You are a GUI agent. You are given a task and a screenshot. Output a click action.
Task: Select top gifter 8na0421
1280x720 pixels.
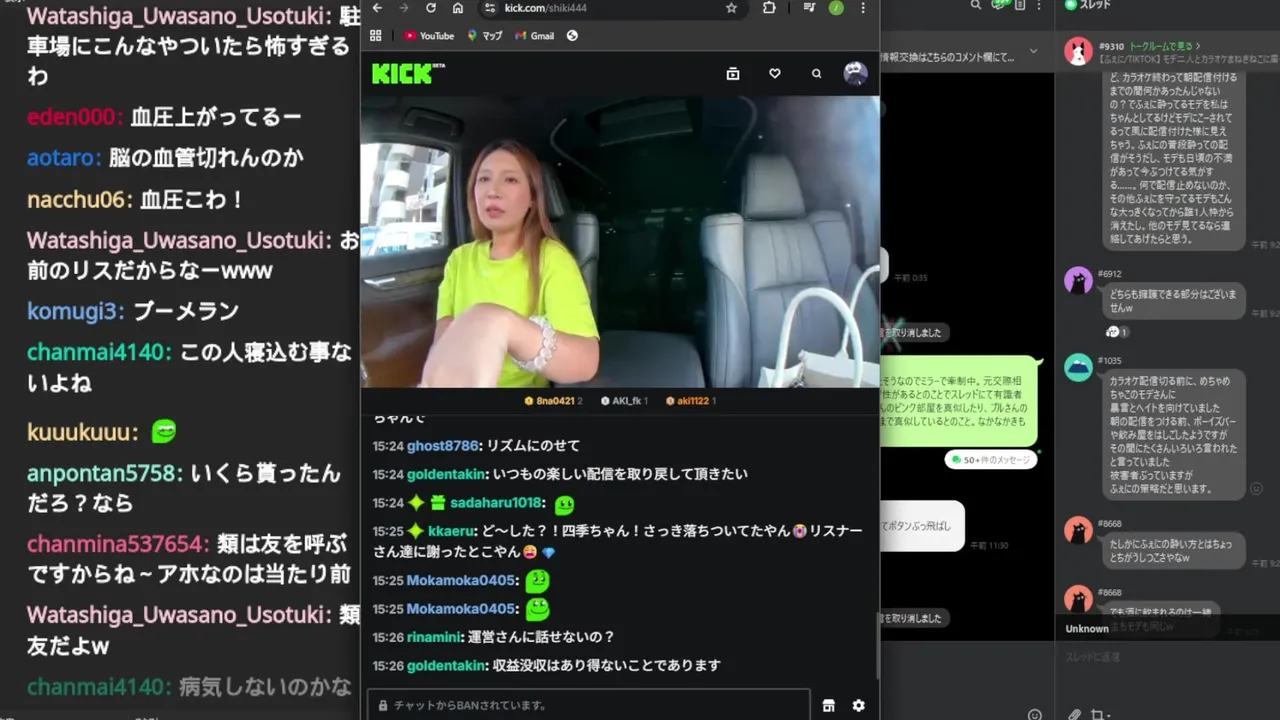click(552, 401)
